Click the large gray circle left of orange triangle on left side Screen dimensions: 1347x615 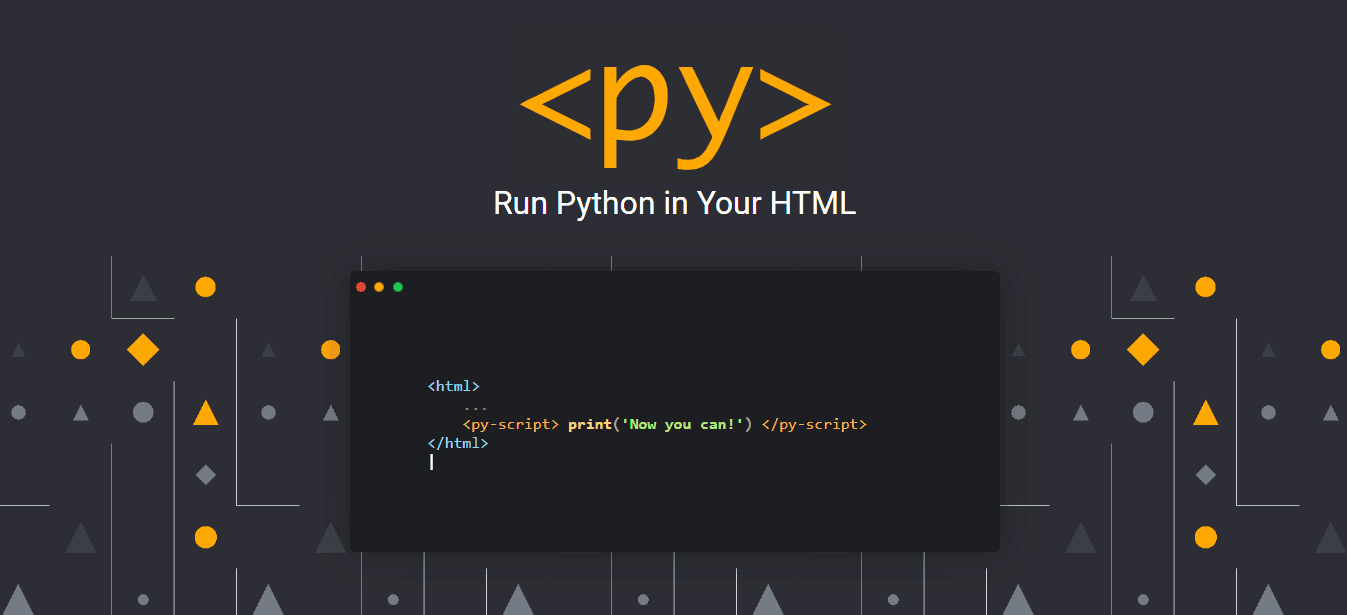pyautogui.click(x=143, y=412)
